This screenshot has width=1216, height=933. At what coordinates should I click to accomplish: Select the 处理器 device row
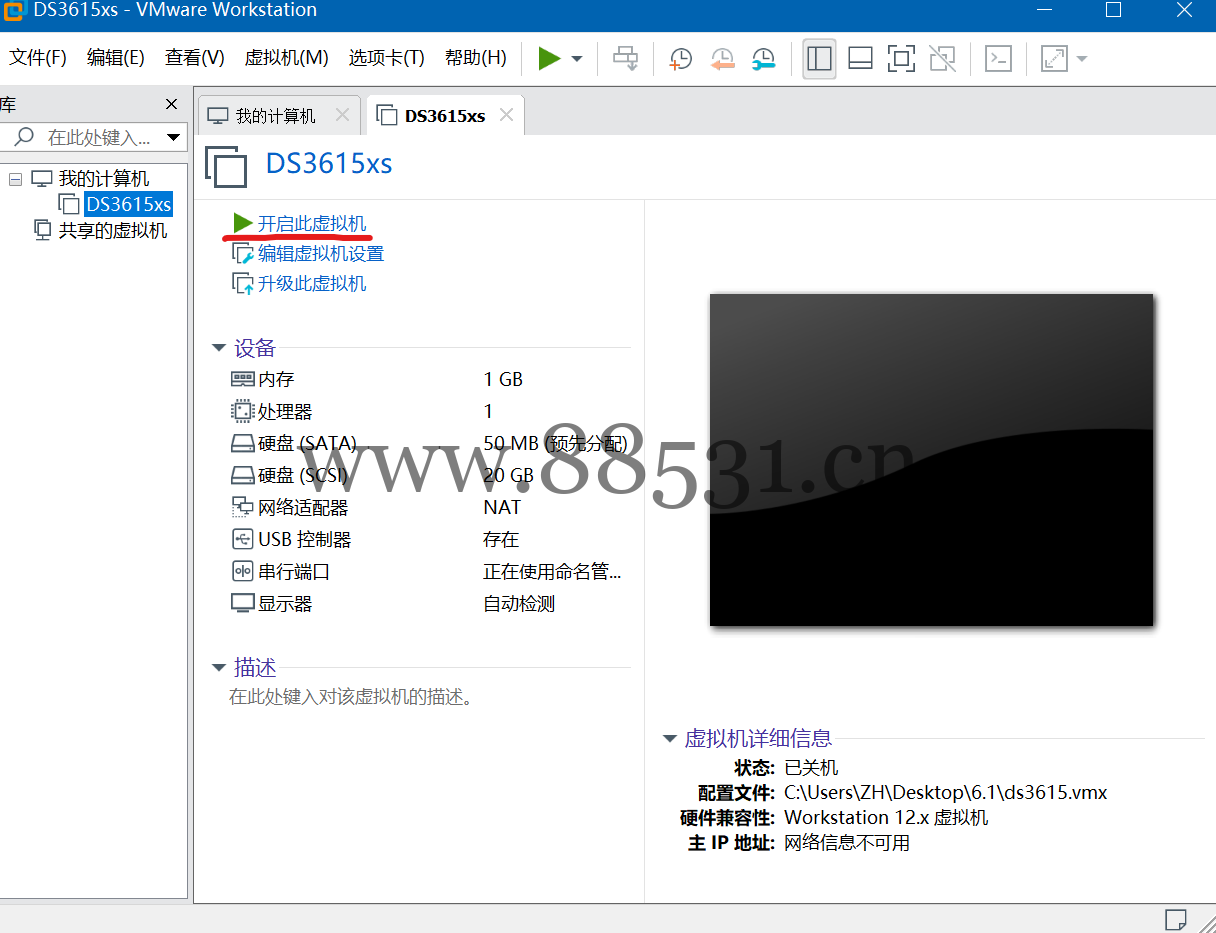click(x=430, y=411)
